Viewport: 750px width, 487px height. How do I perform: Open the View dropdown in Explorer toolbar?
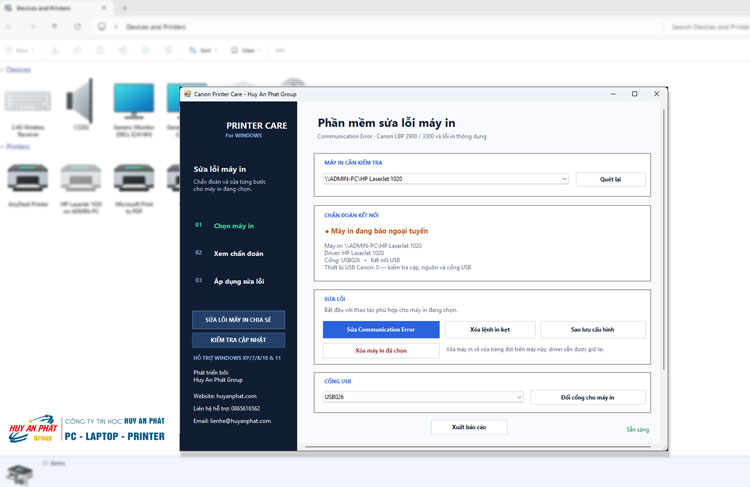[x=245, y=50]
